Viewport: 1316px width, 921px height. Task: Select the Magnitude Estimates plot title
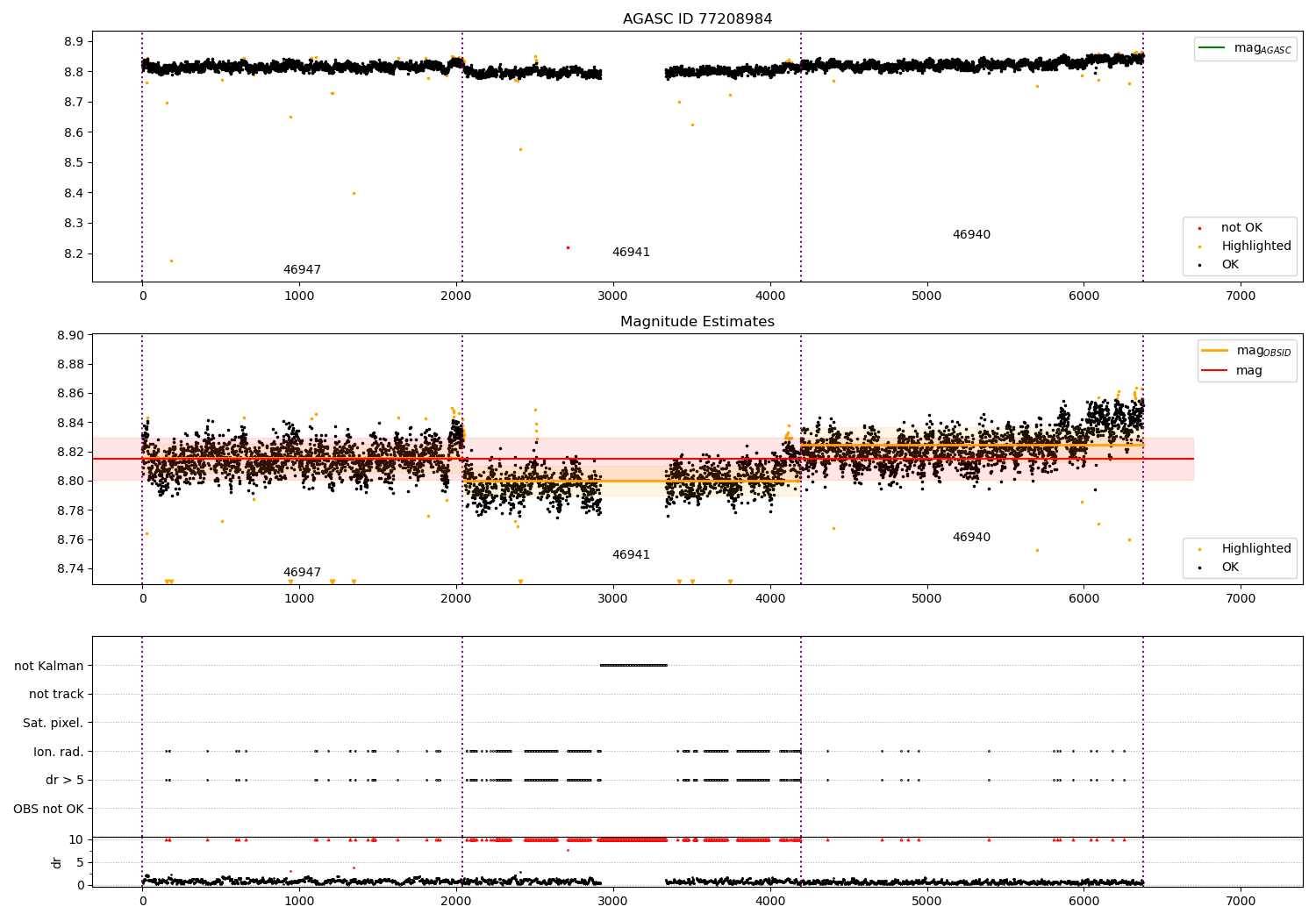pyautogui.click(x=697, y=321)
